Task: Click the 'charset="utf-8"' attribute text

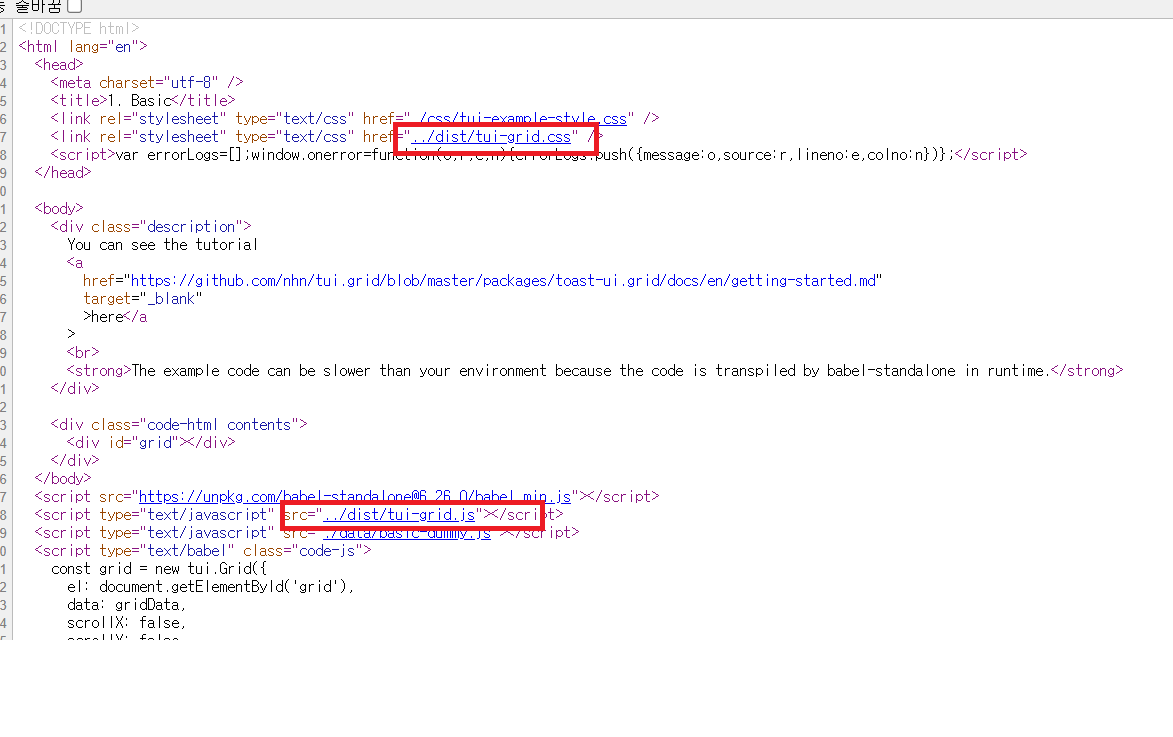Action: 159,82
